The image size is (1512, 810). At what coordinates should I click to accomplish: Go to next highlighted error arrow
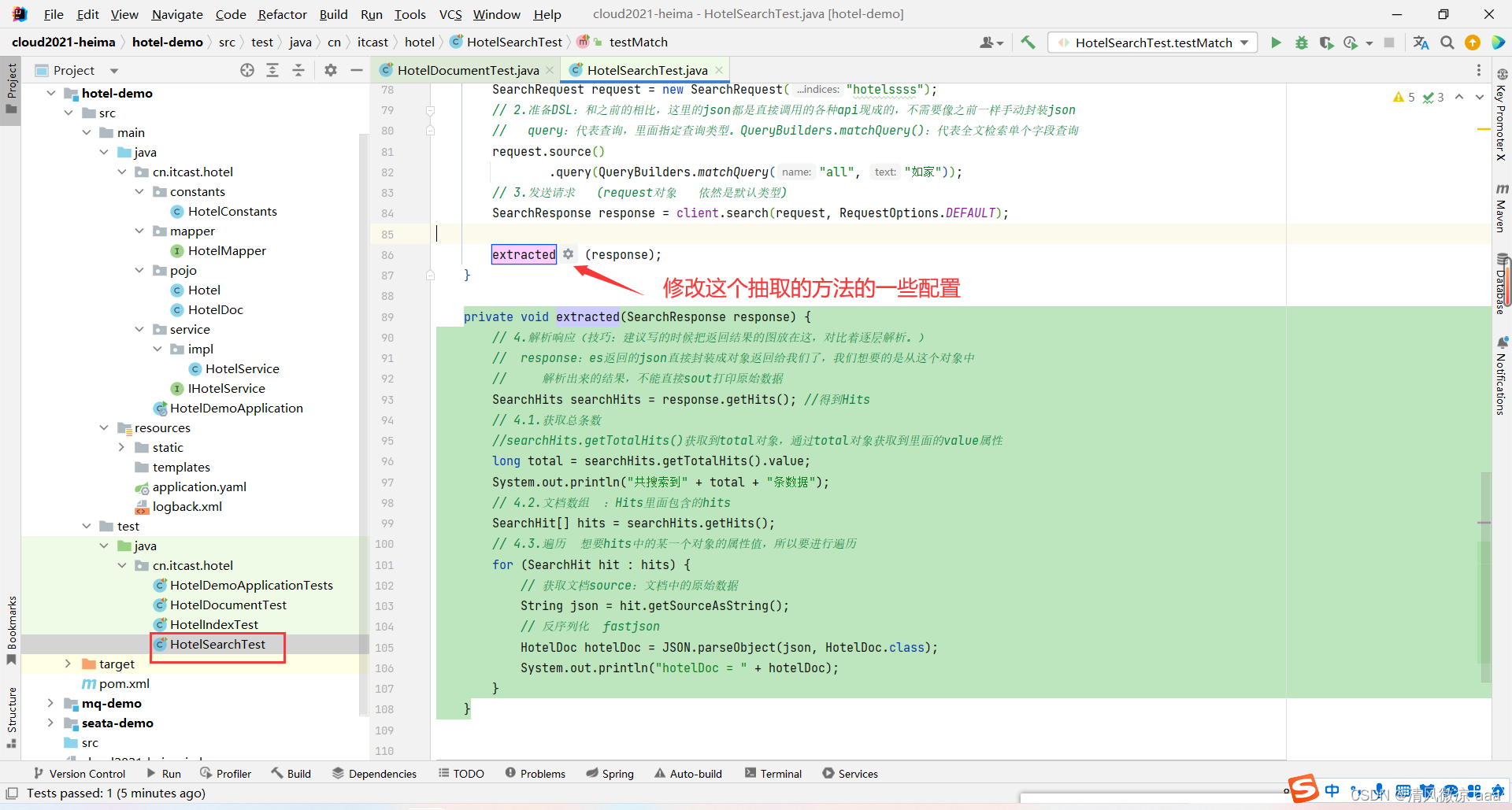tap(1479, 97)
